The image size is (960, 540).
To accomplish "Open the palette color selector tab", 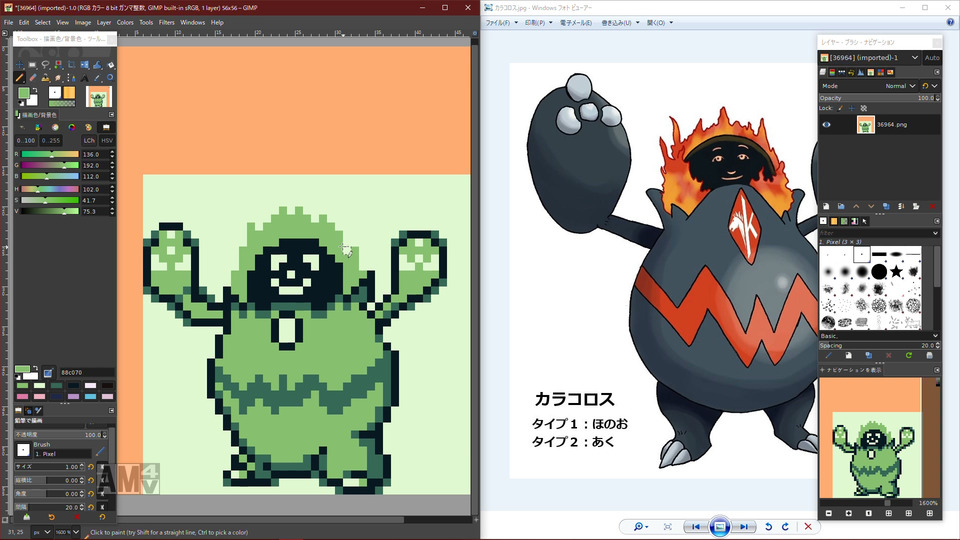I will 88,127.
